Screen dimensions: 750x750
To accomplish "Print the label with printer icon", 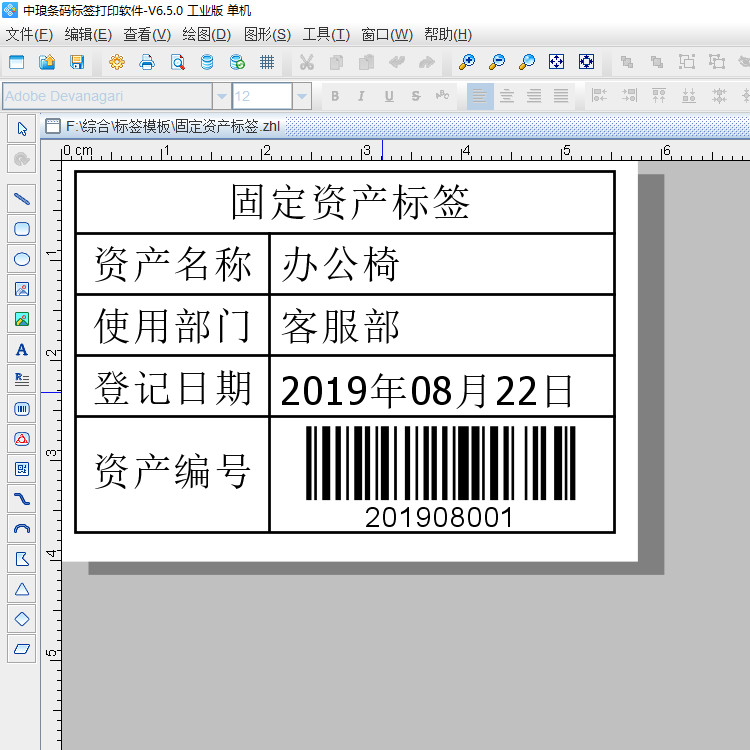I will pyautogui.click(x=147, y=62).
